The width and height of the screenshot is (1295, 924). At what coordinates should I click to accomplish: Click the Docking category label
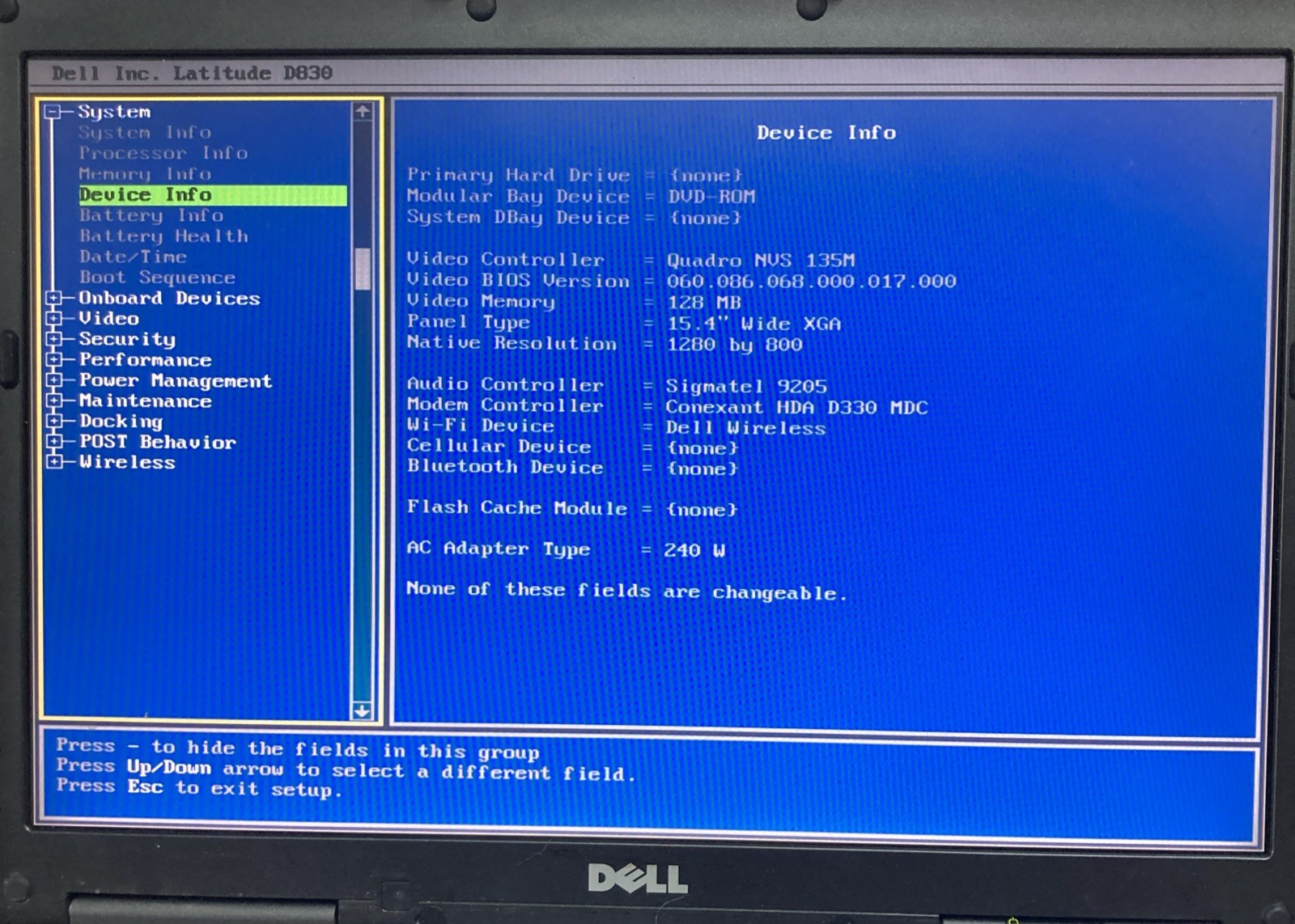(x=121, y=422)
